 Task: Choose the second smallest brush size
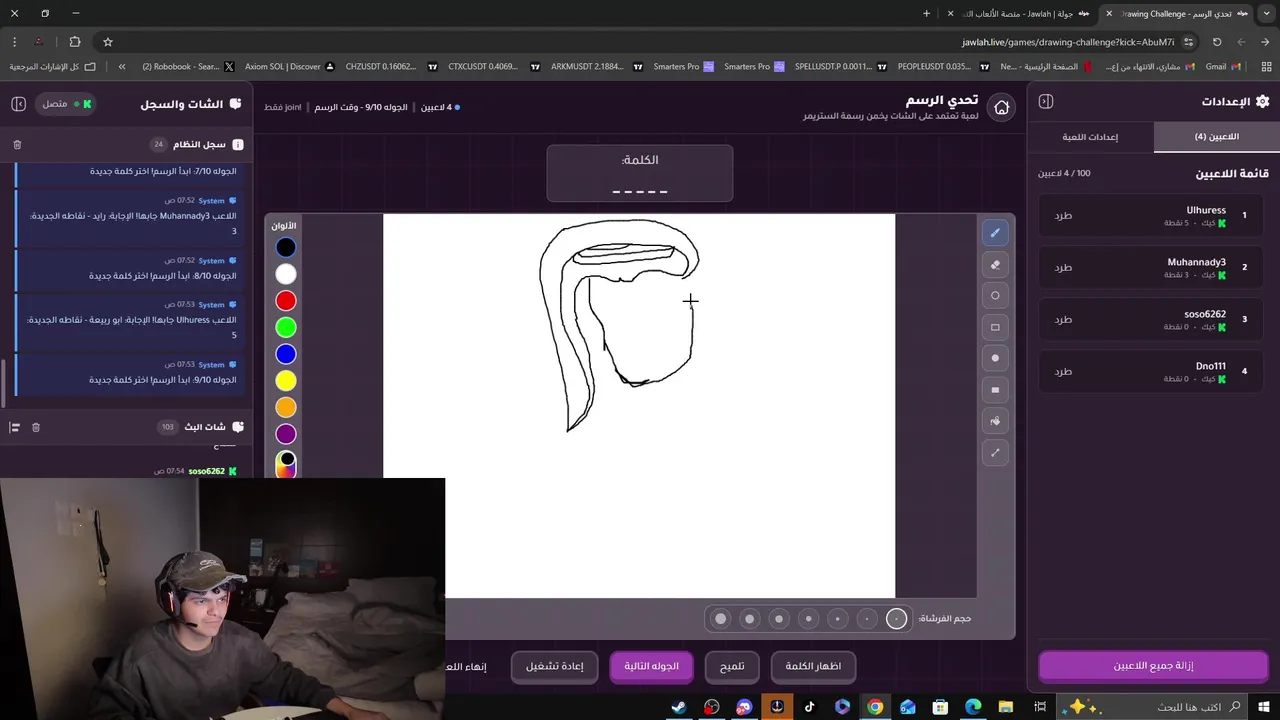coord(867,619)
